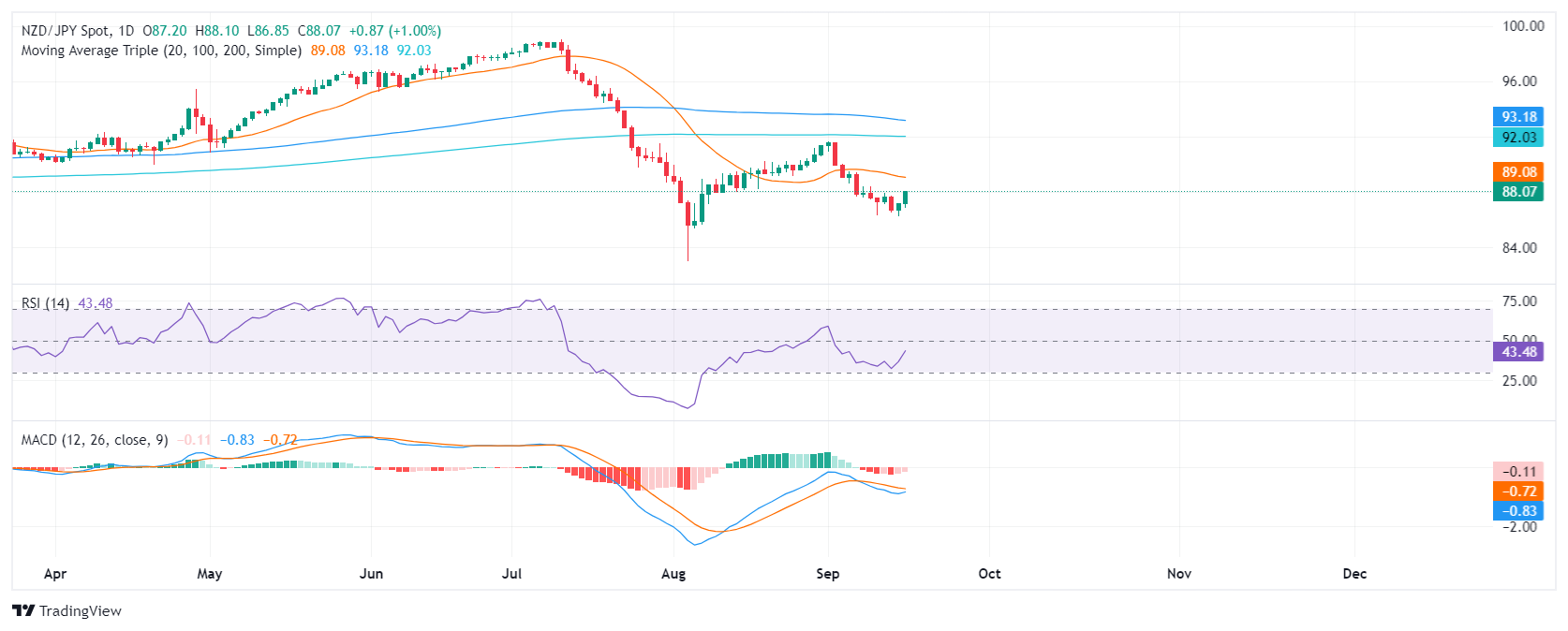The image size is (1568, 631).
Task: Select the RSI (14) indicator label
Action: (45, 303)
